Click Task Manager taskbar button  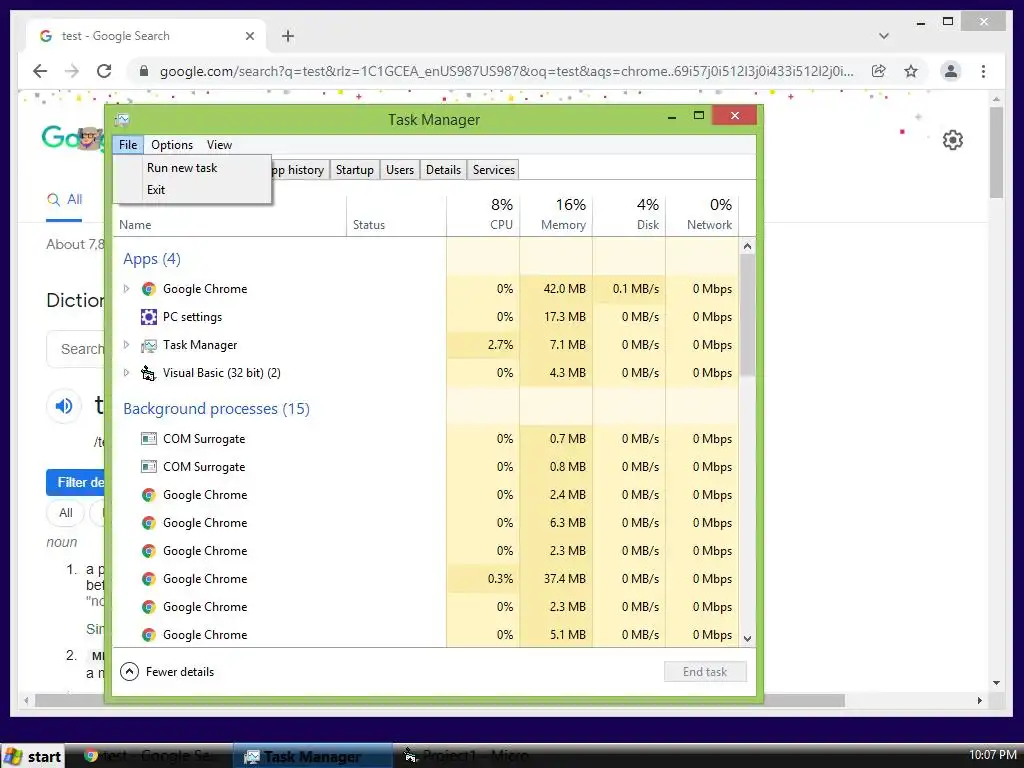click(x=313, y=756)
